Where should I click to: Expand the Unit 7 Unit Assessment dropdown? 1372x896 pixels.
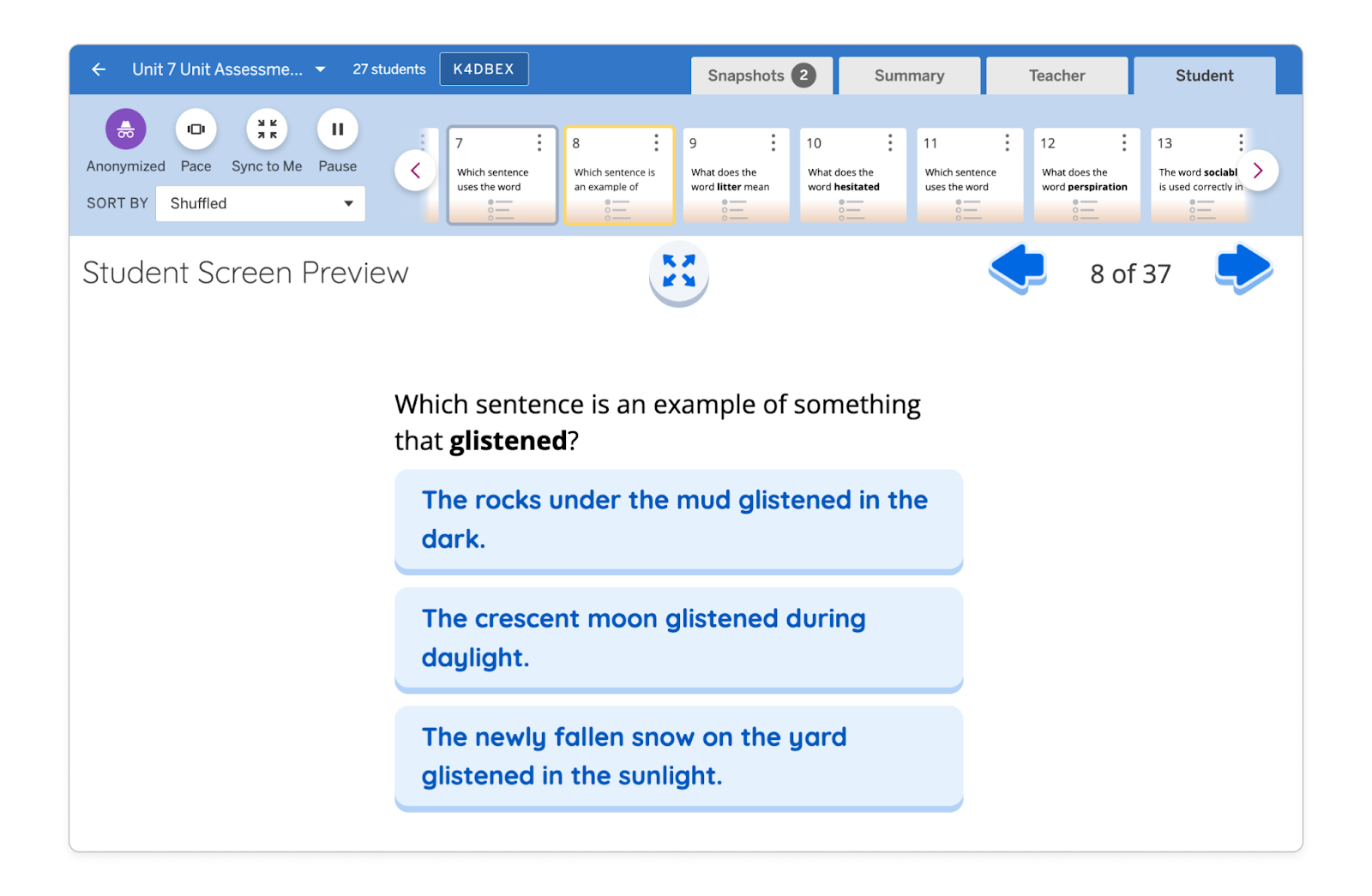pyautogui.click(x=320, y=69)
